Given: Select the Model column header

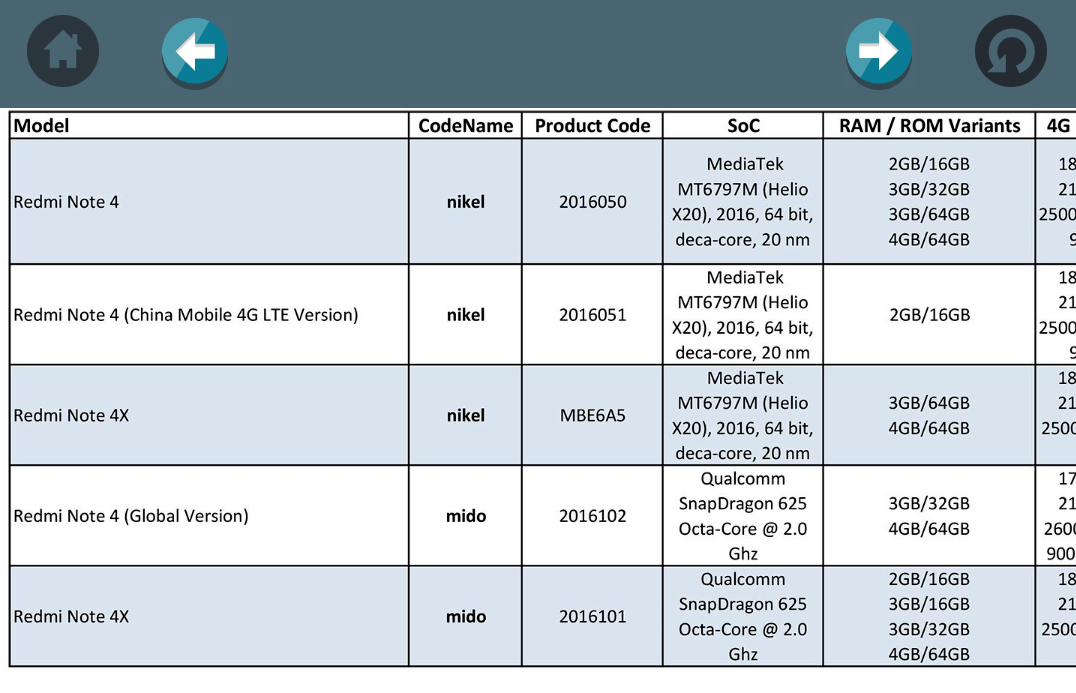Looking at the screenshot, I should coord(42,125).
